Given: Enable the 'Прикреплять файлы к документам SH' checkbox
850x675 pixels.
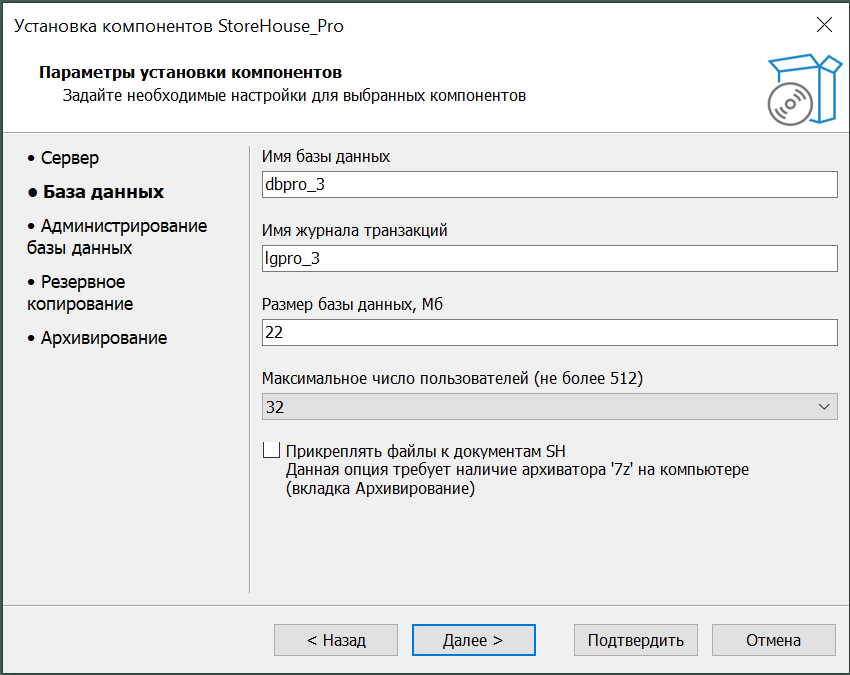Looking at the screenshot, I should click(271, 450).
